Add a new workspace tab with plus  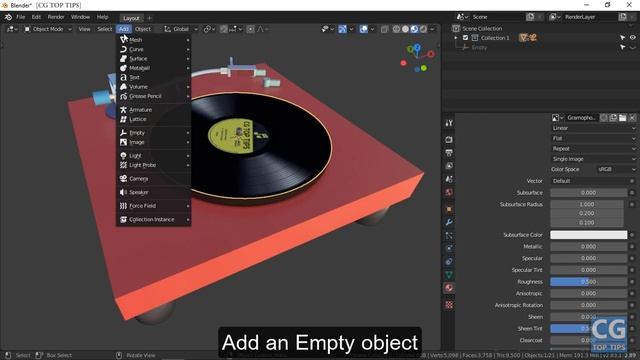(x=149, y=18)
